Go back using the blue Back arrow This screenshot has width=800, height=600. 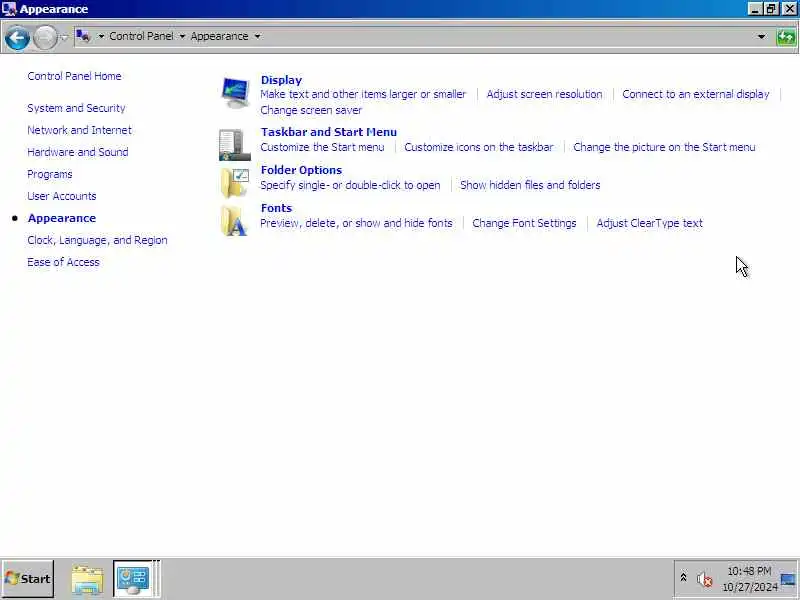tap(17, 38)
